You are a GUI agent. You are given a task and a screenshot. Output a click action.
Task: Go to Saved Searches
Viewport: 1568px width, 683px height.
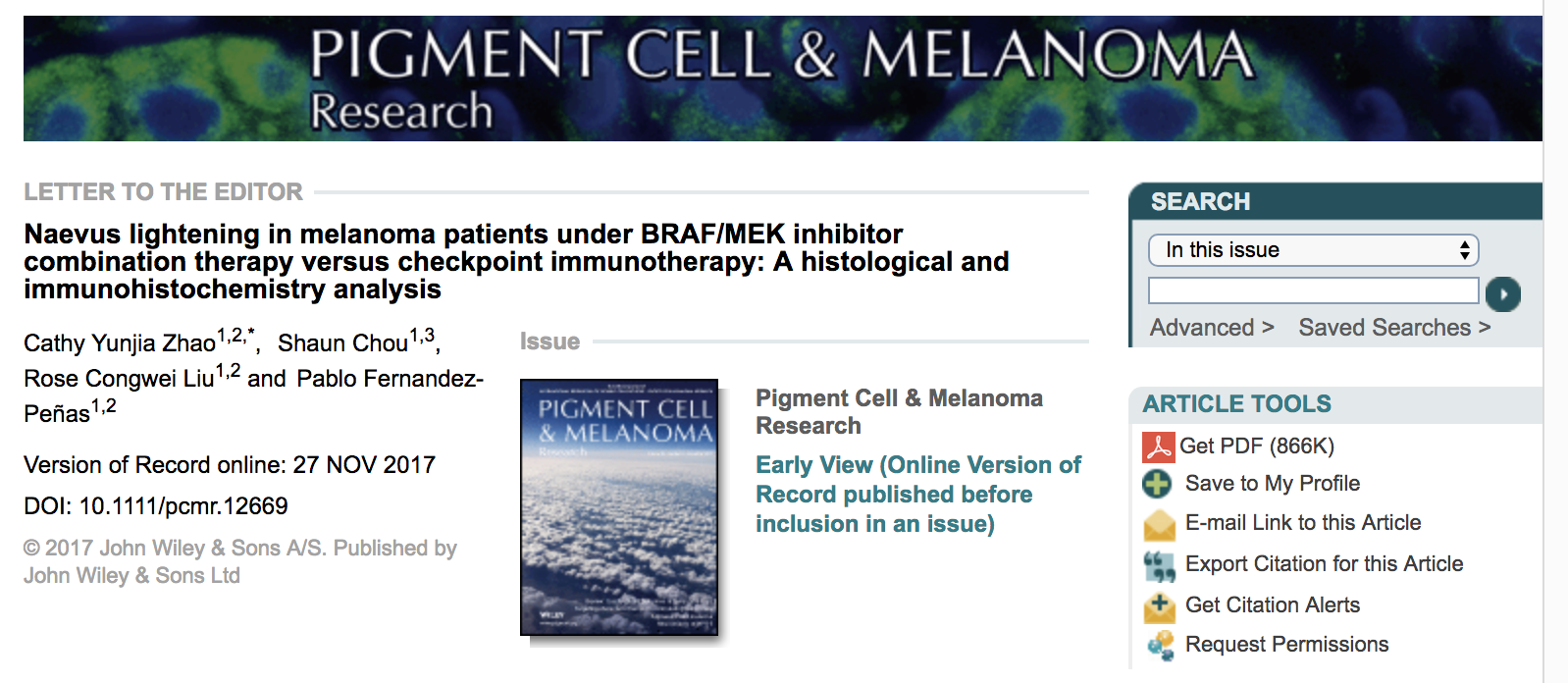tap(1394, 328)
